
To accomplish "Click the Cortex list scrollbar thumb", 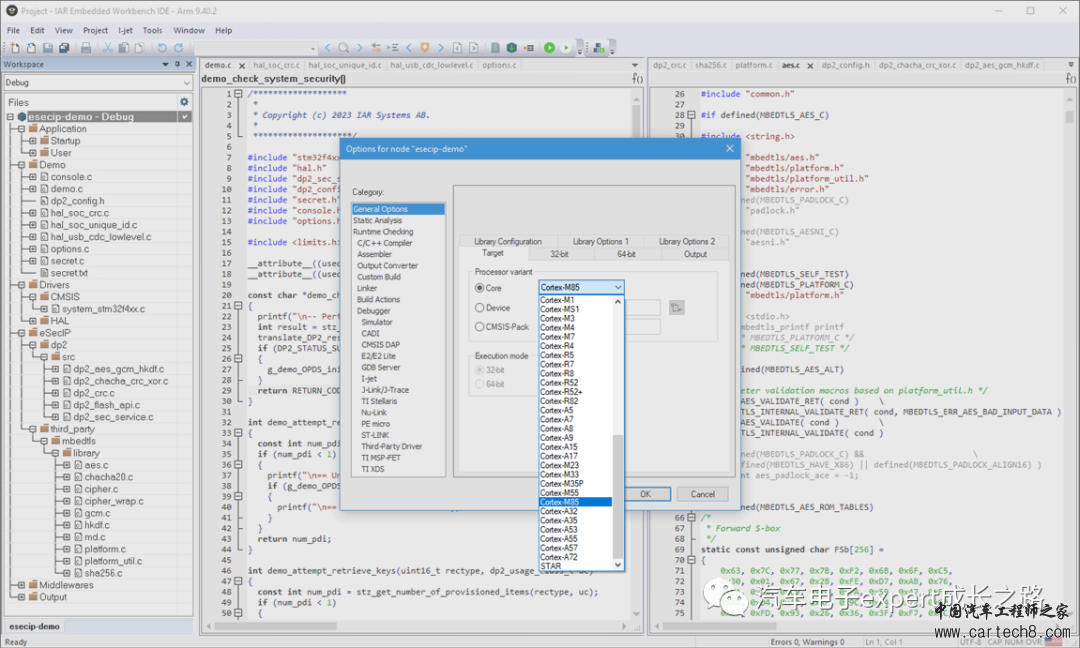I will click(618, 496).
